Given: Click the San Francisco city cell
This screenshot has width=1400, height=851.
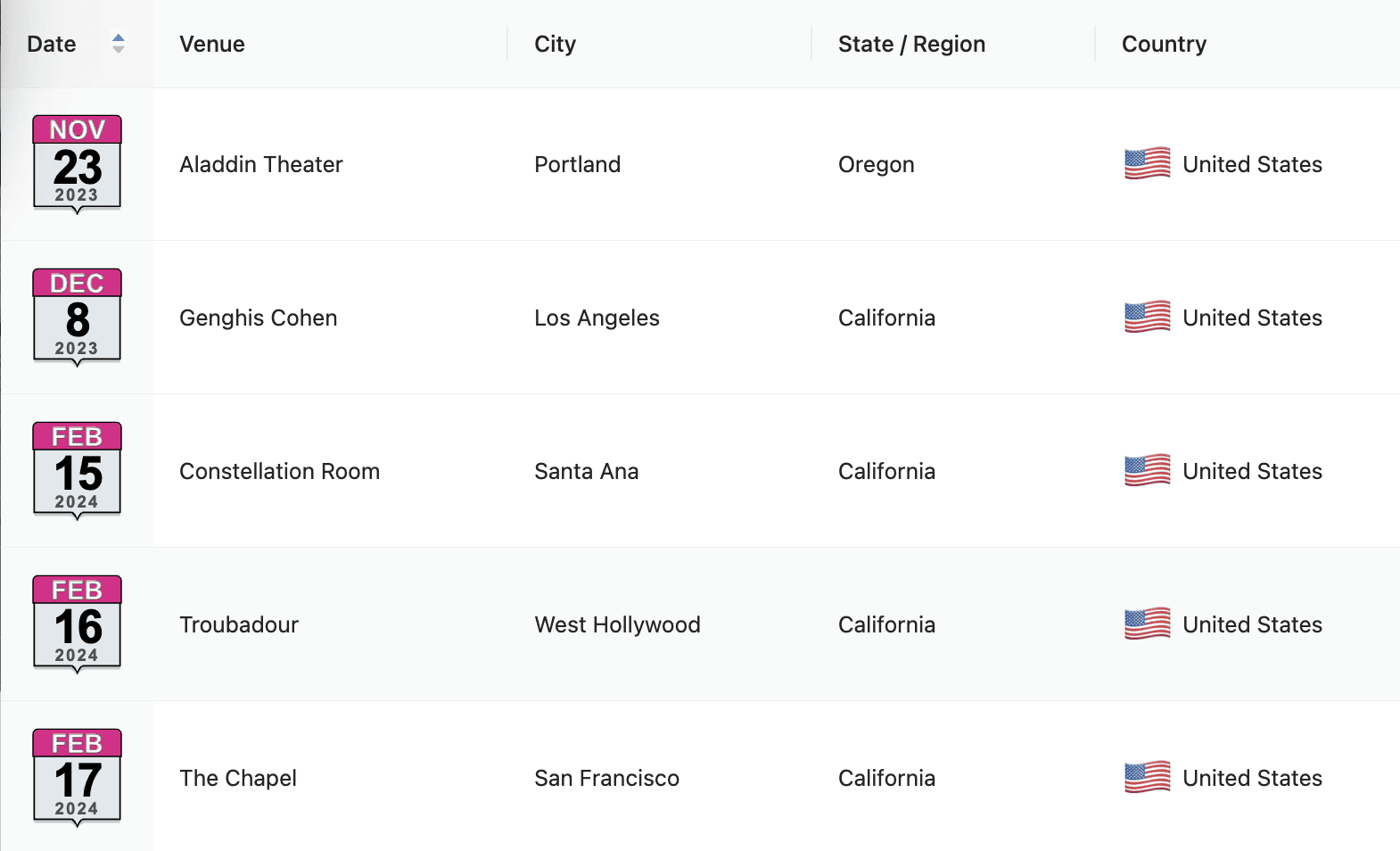Looking at the screenshot, I should 606,778.
